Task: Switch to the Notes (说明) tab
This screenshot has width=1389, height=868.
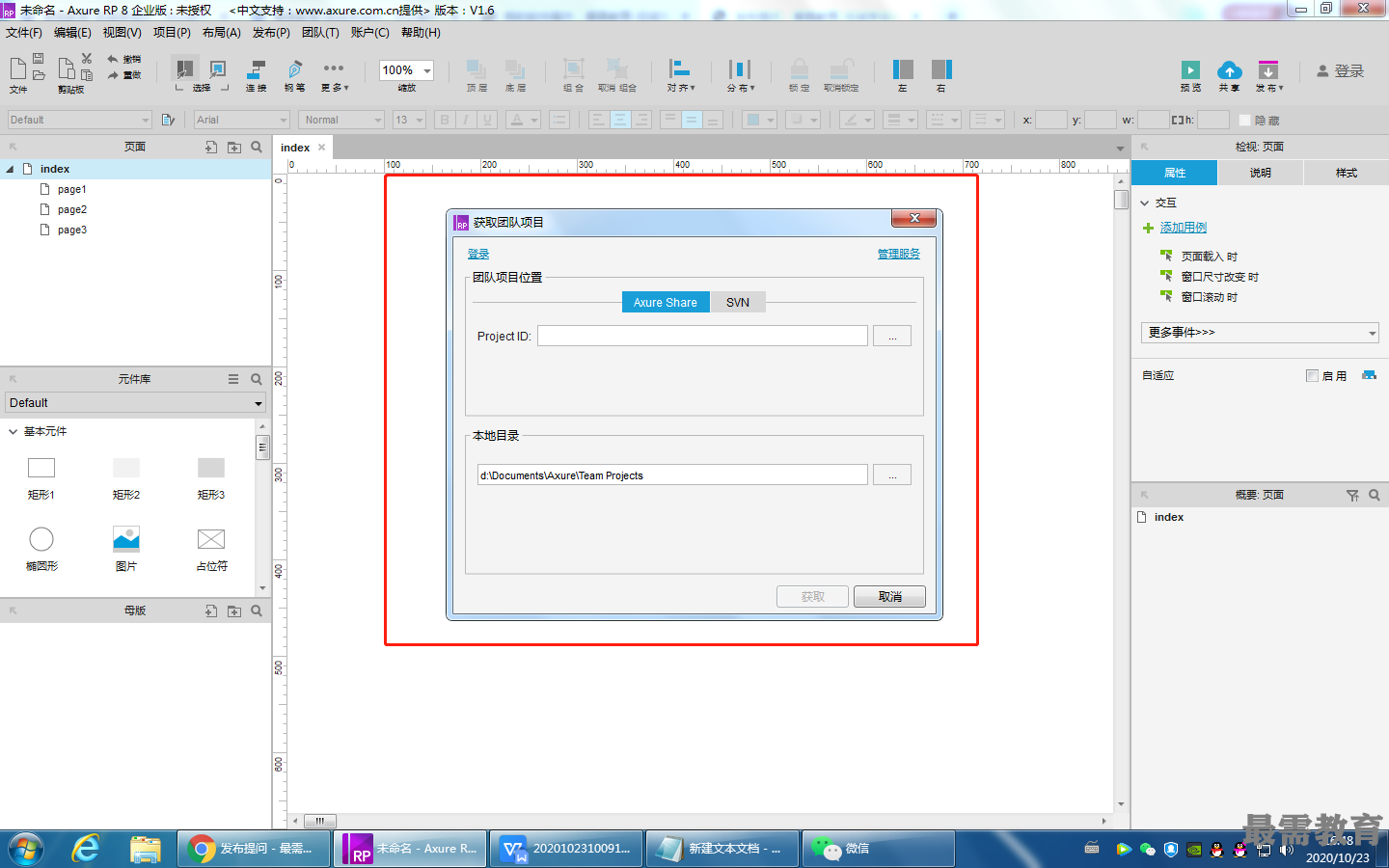Action: [x=1261, y=173]
